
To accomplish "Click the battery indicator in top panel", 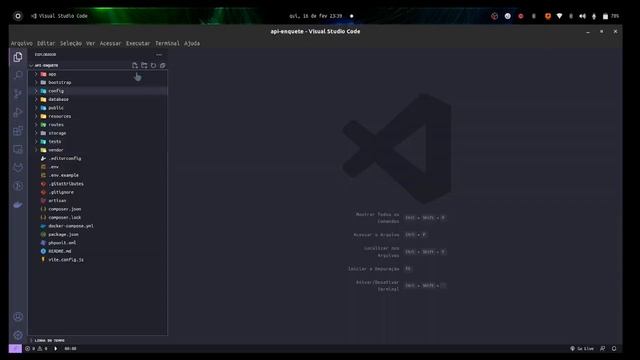I will point(611,16).
